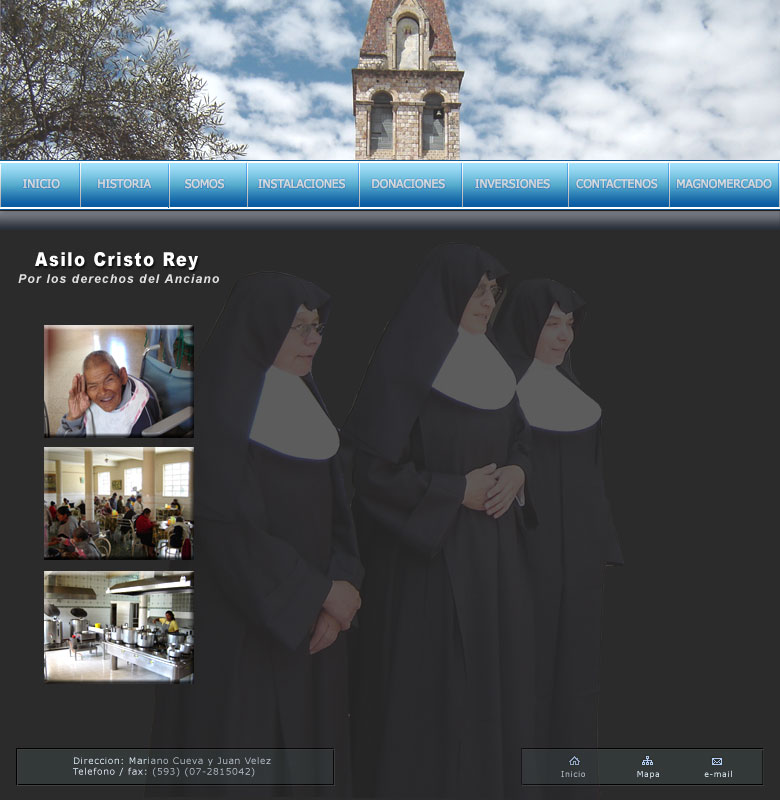Open the photo of the waving elderly man
This screenshot has height=800, width=780.
tap(118, 381)
